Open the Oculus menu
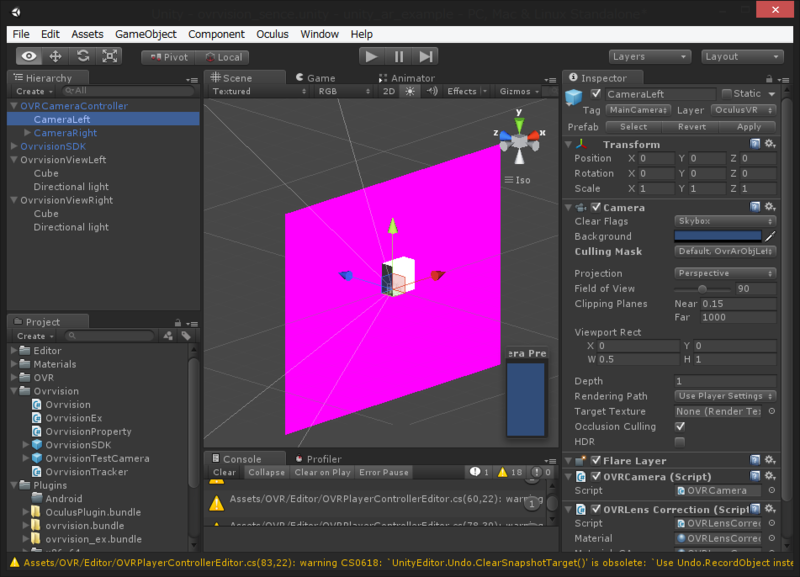 [x=272, y=34]
